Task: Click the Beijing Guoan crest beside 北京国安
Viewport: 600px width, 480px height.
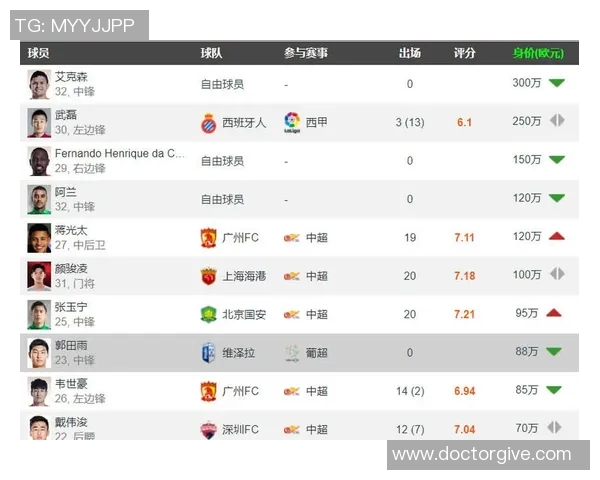Action: 208,314
